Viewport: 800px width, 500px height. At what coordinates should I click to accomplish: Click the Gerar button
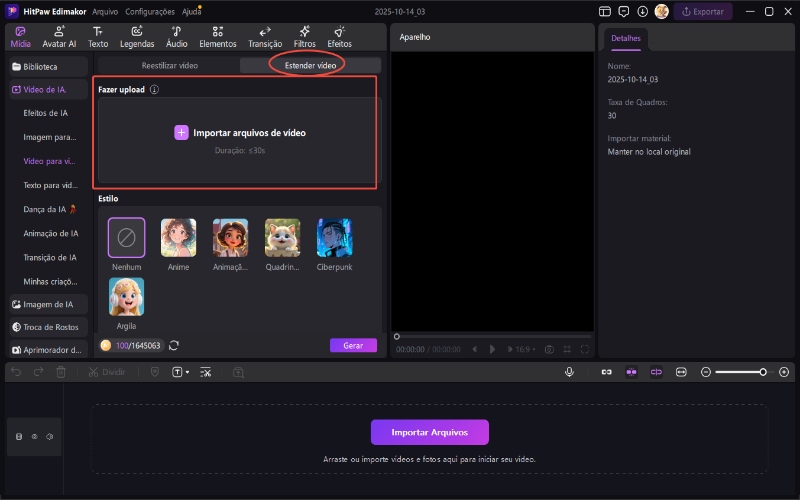pyautogui.click(x=353, y=345)
